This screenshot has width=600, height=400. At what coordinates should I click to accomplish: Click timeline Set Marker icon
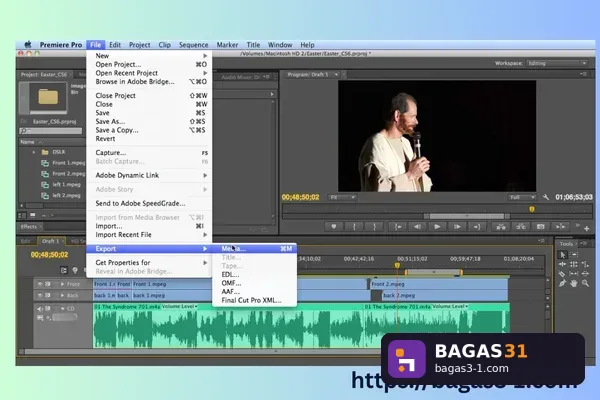pyautogui.click(x=75, y=271)
